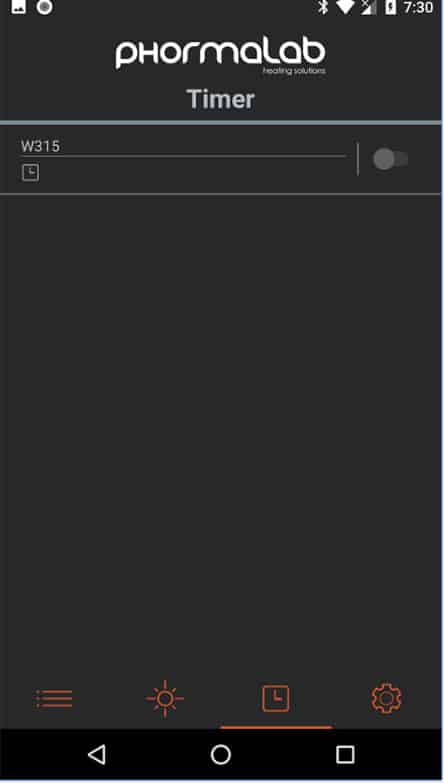Toggle the W315 timer switch
This screenshot has height=783, width=444.
pyautogui.click(x=390, y=159)
